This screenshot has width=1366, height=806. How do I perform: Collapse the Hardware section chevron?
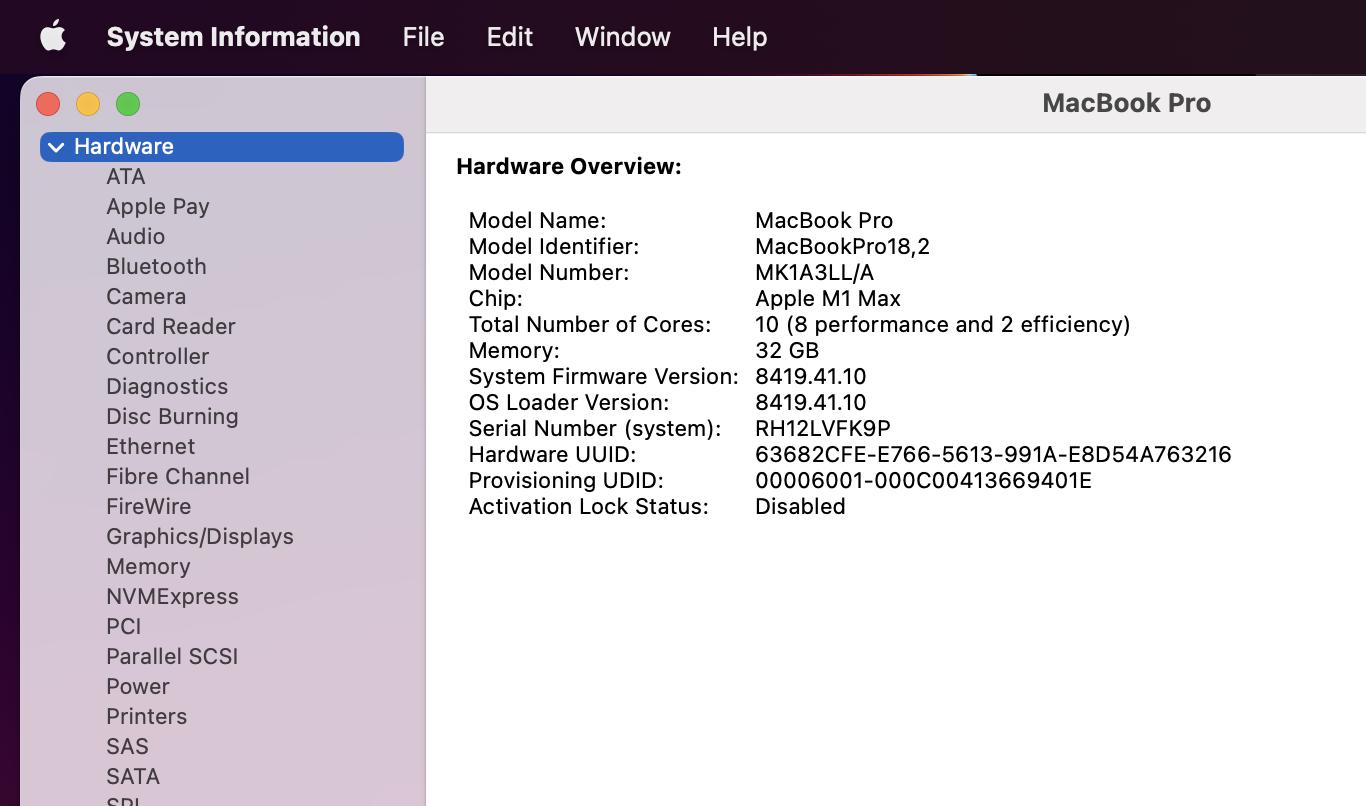(56, 147)
